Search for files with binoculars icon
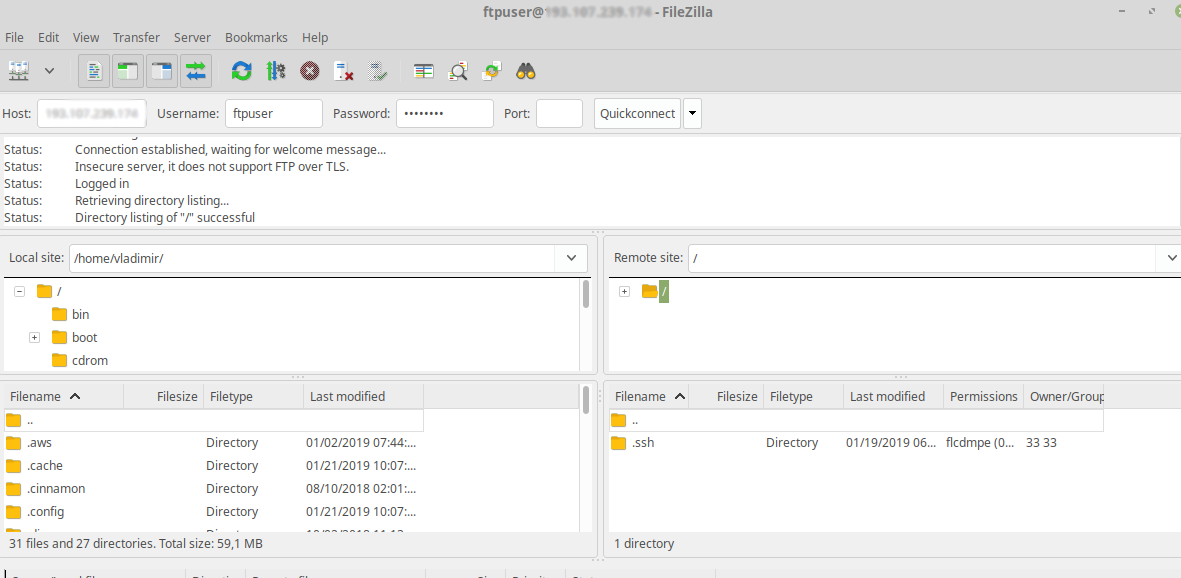 coord(526,72)
